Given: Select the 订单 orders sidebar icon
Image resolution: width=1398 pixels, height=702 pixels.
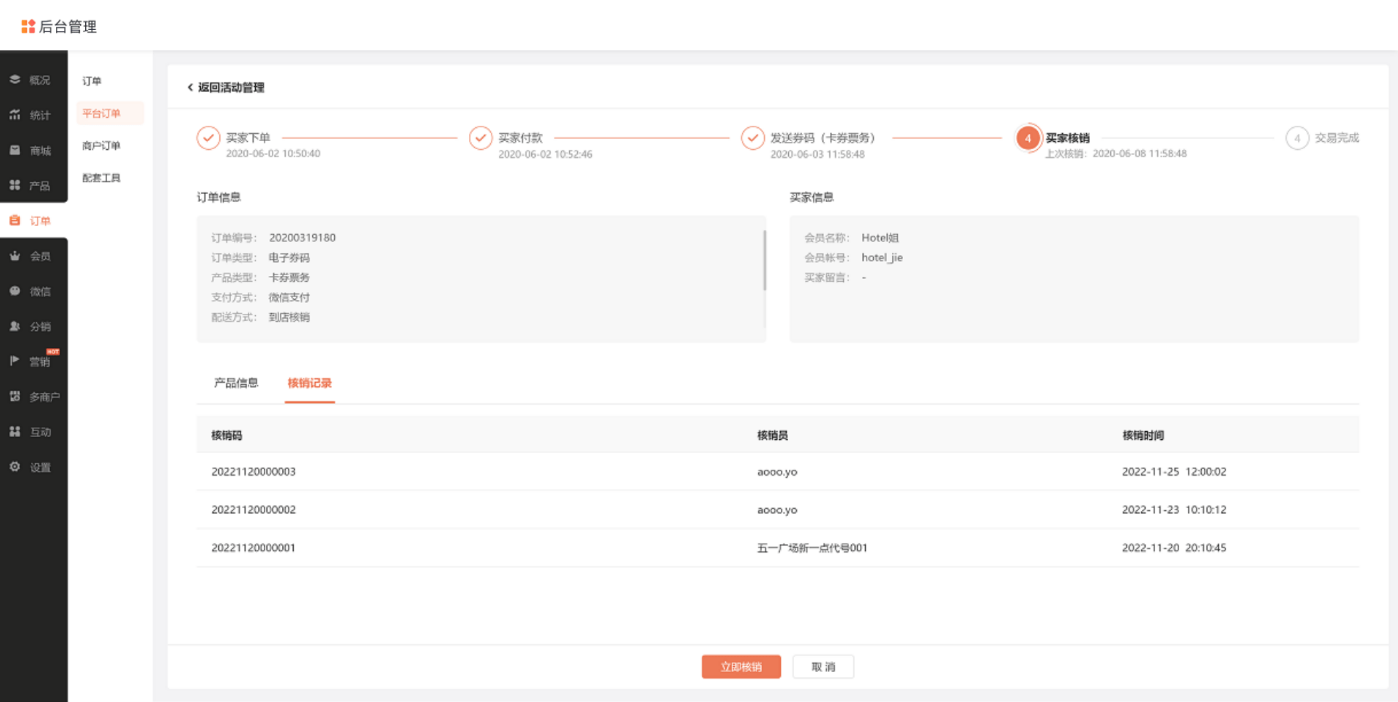Looking at the screenshot, I should pos(15,220).
